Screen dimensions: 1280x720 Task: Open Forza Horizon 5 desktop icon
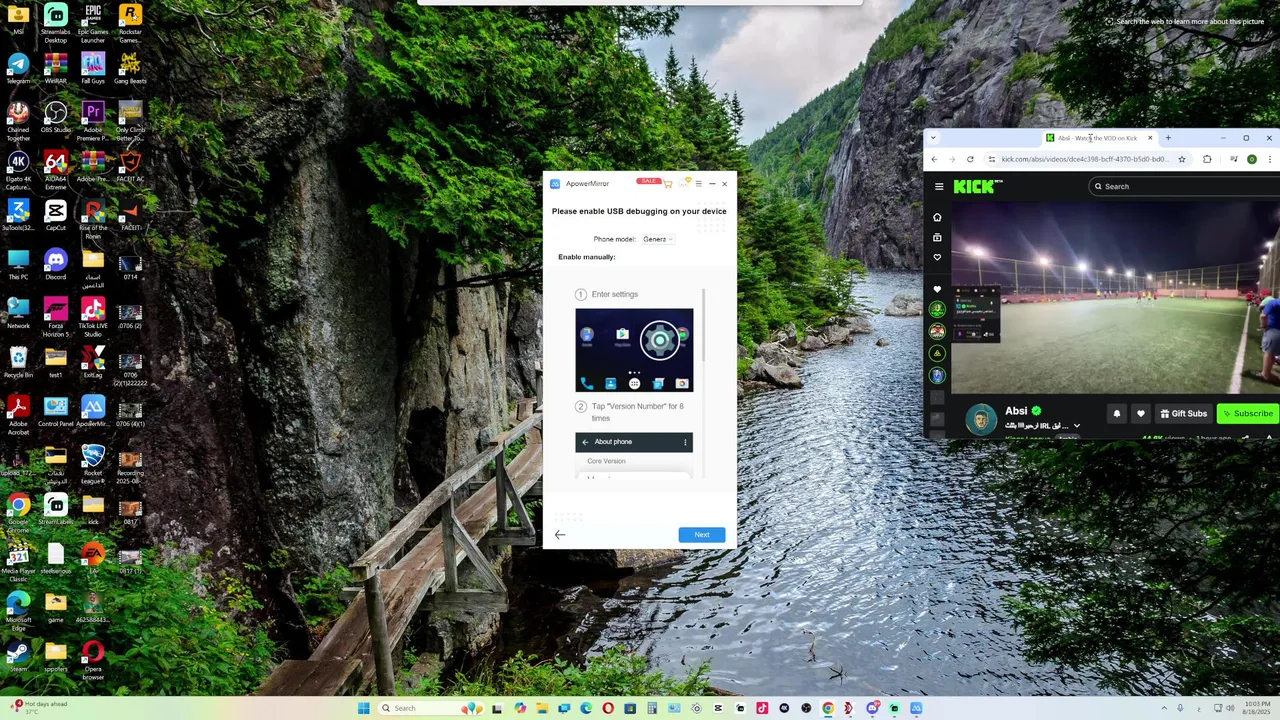click(55, 317)
